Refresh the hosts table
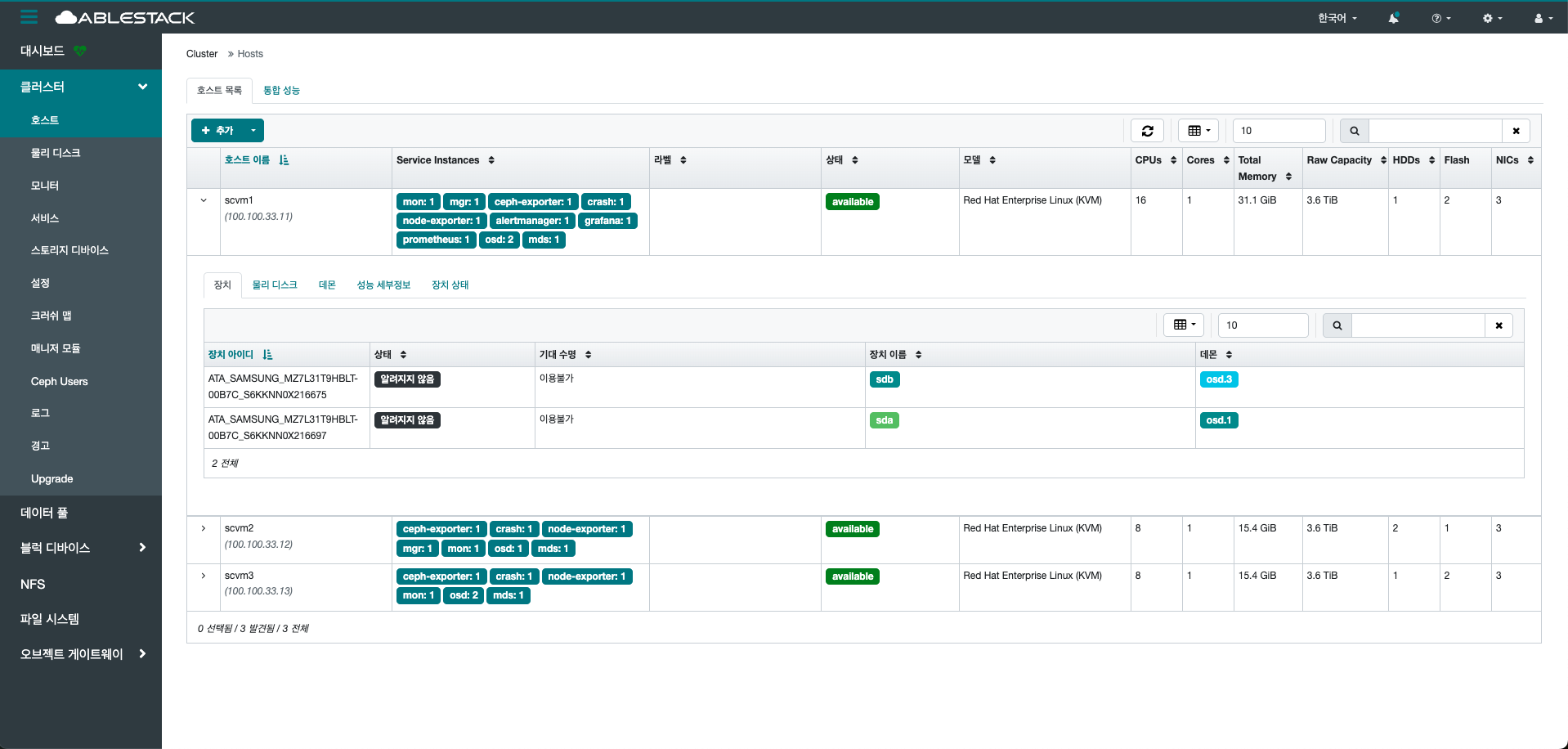The width and height of the screenshot is (1568, 749). click(x=1147, y=131)
